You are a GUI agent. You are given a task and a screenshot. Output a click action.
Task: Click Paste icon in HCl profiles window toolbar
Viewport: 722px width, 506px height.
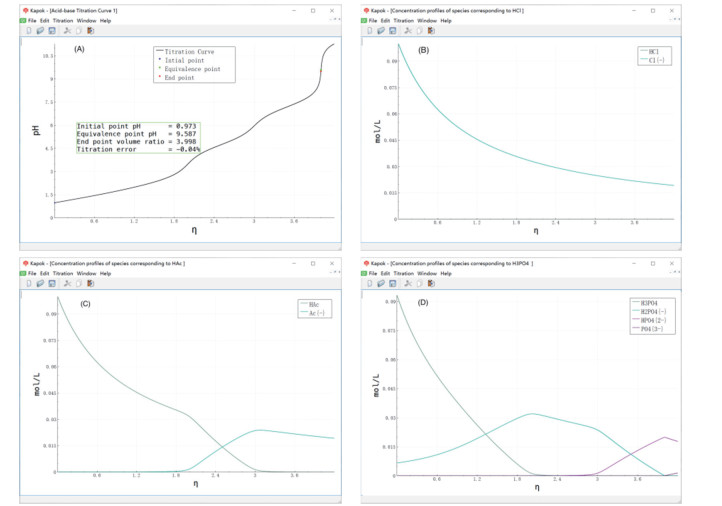431,30
